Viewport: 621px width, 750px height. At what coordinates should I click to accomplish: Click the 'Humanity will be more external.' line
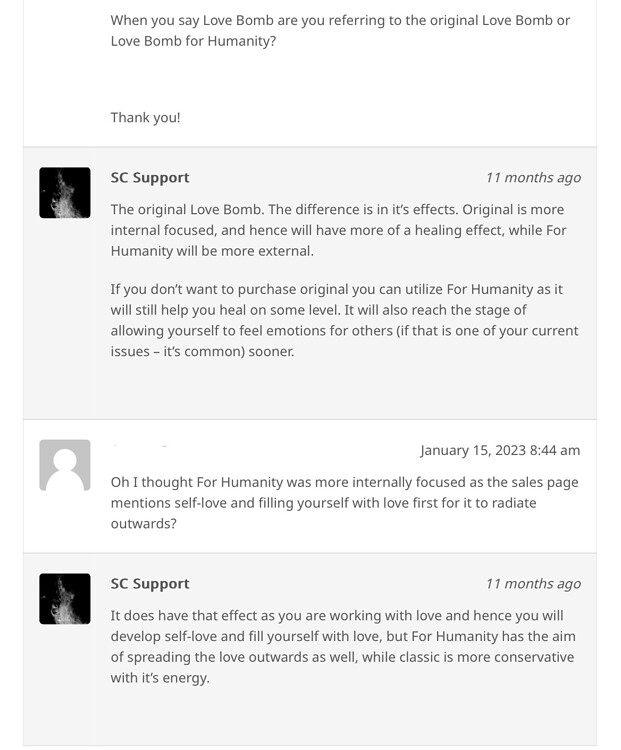coord(212,251)
